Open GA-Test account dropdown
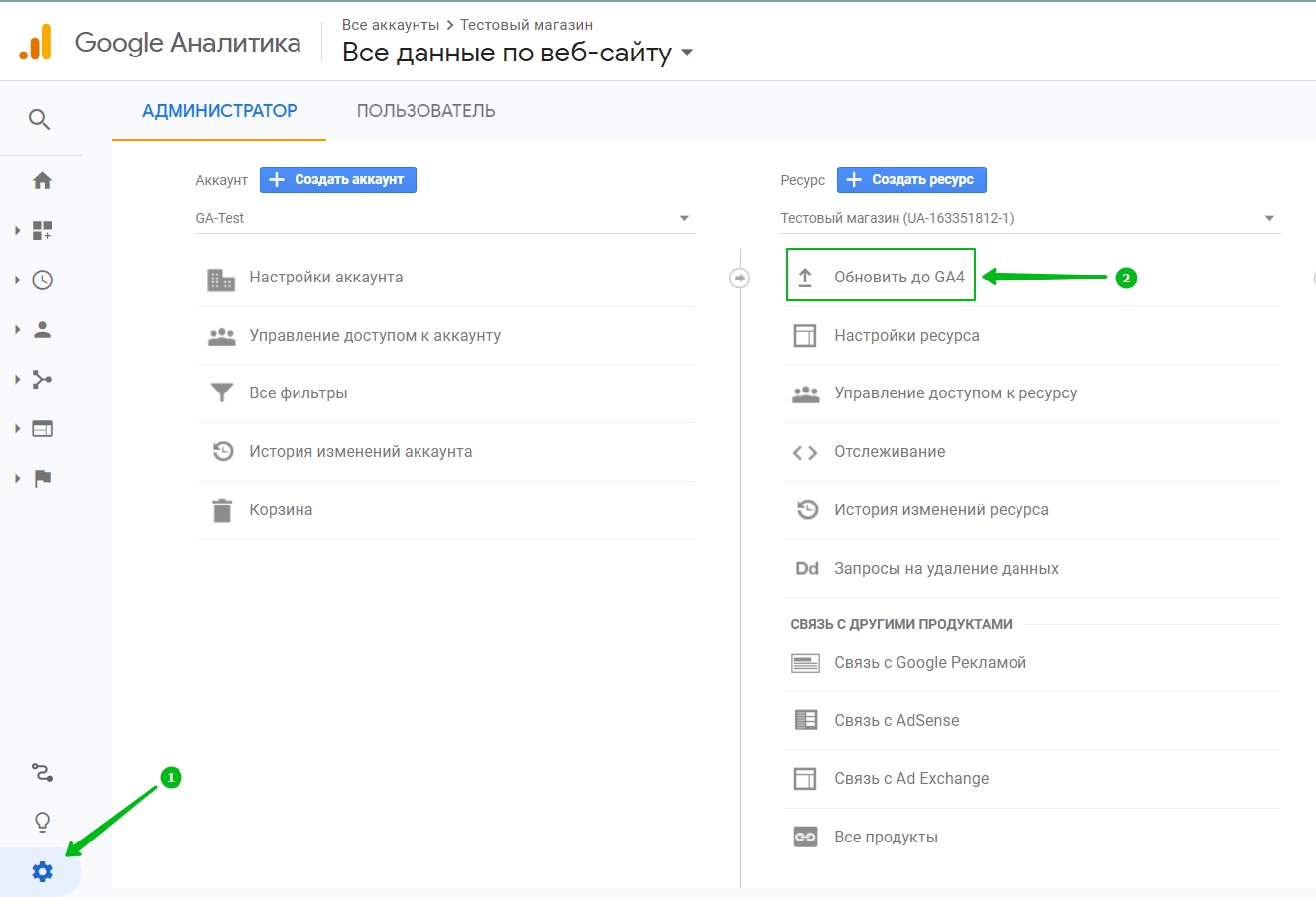The width and height of the screenshot is (1316, 897). tap(446, 218)
